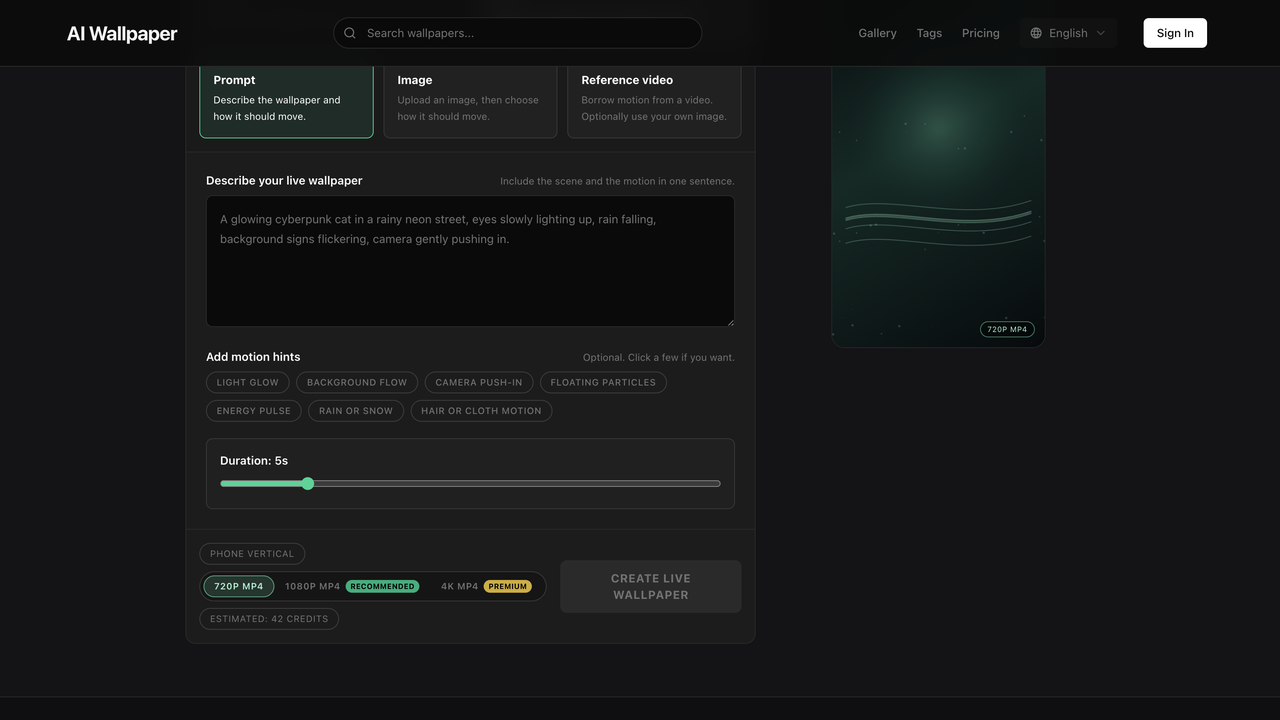Select 1080P MP4 recommended resolution
The height and width of the screenshot is (720, 1280).
(351, 586)
